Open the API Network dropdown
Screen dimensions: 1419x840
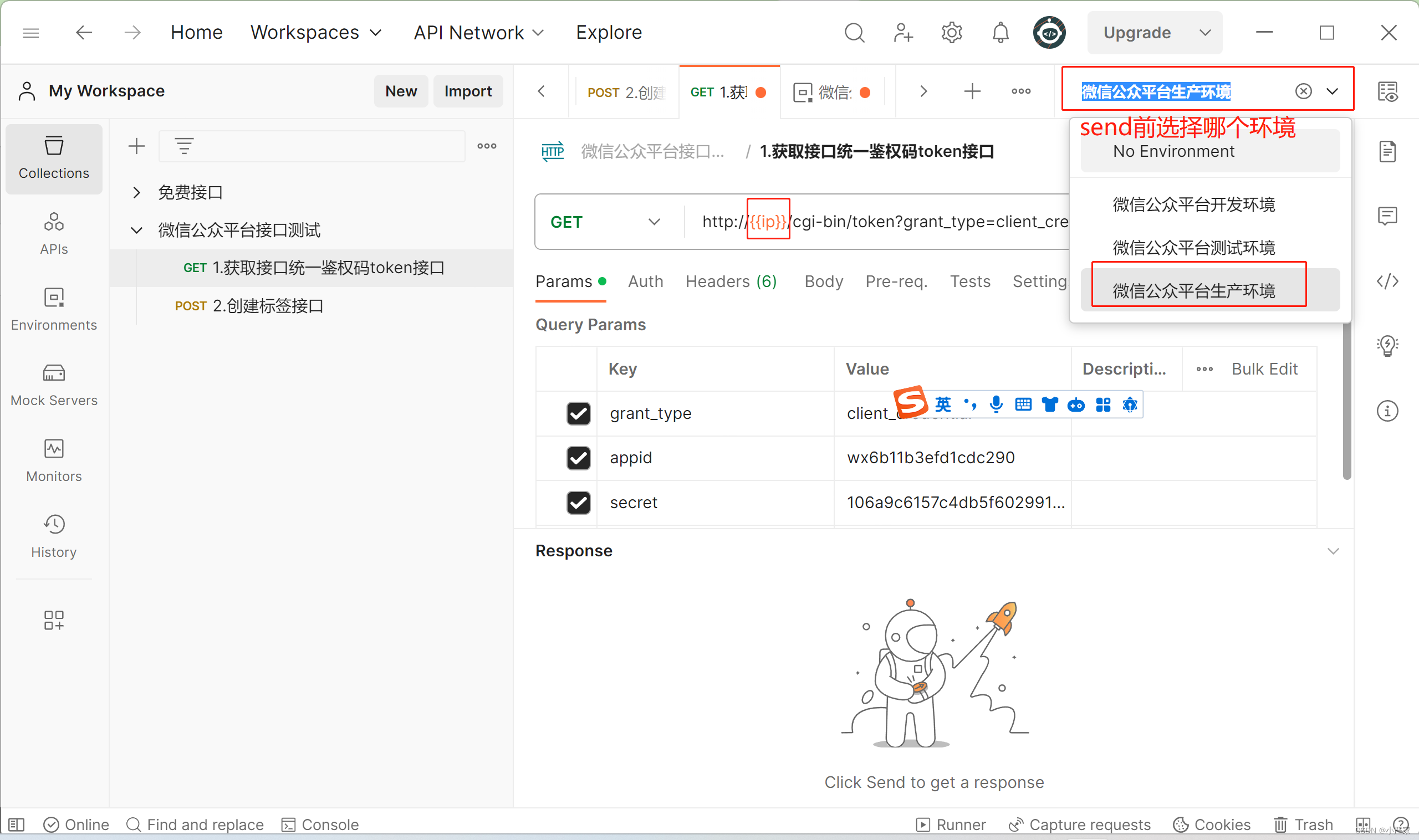(479, 33)
